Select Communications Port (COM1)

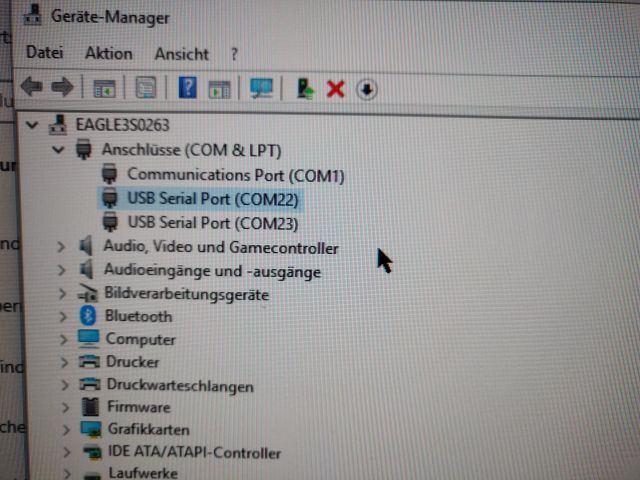coord(236,175)
